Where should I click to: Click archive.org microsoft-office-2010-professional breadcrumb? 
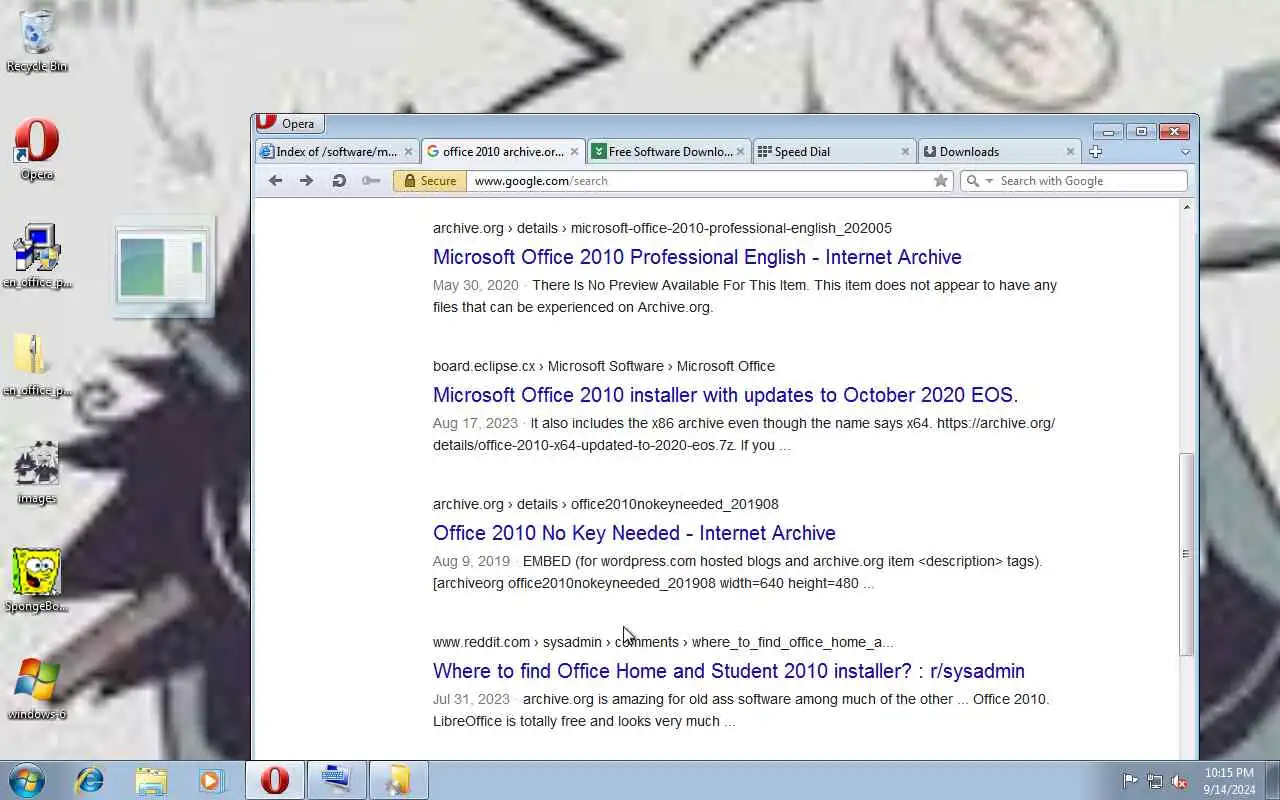pyautogui.click(x=662, y=228)
